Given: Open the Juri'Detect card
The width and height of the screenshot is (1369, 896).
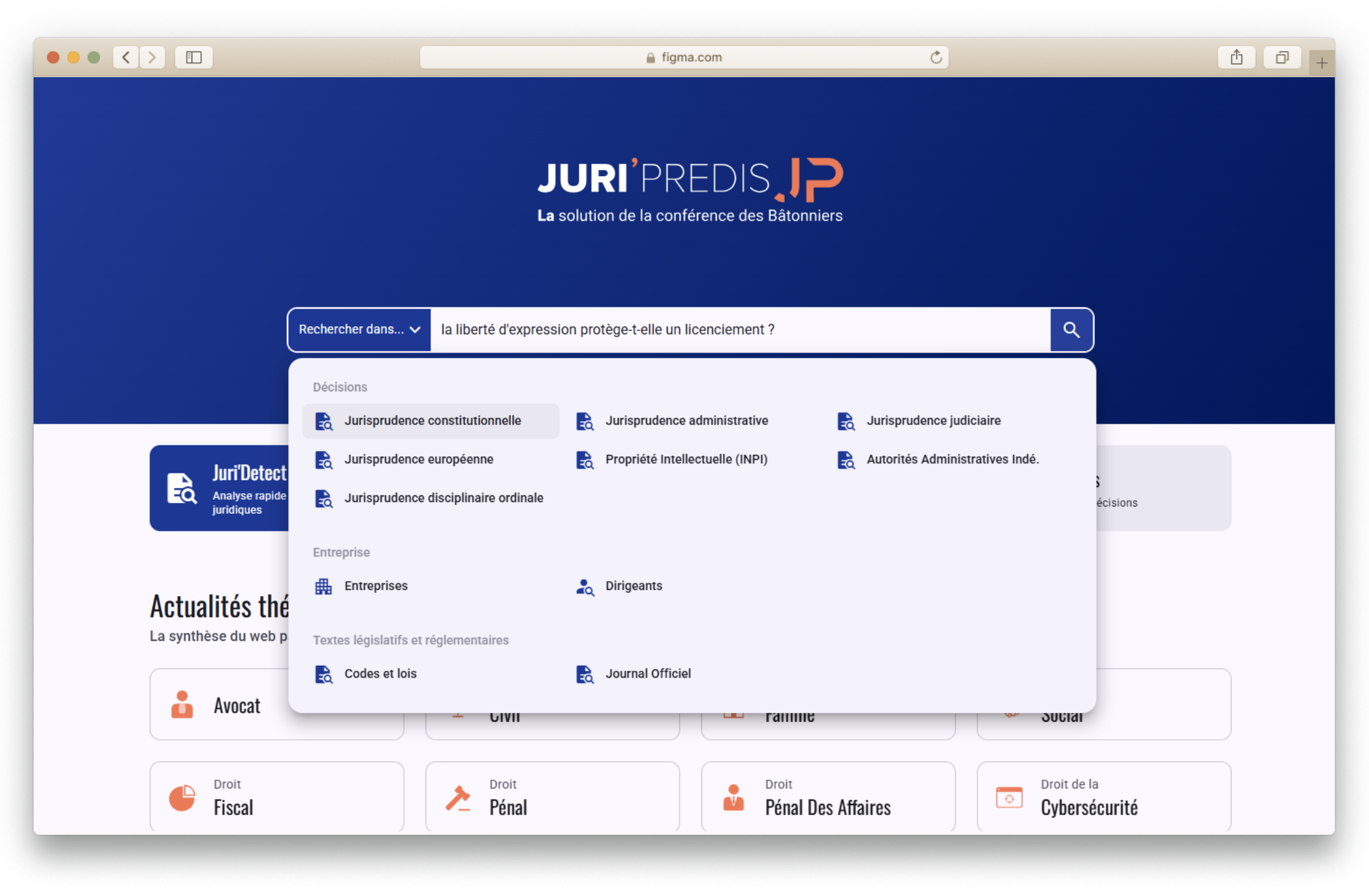Looking at the screenshot, I should [220, 488].
